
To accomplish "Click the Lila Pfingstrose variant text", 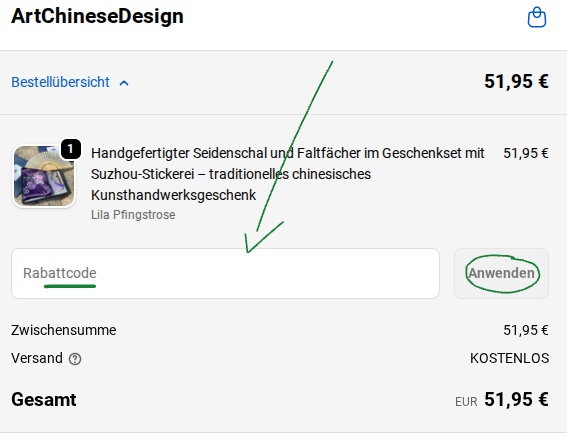I will point(133,215).
